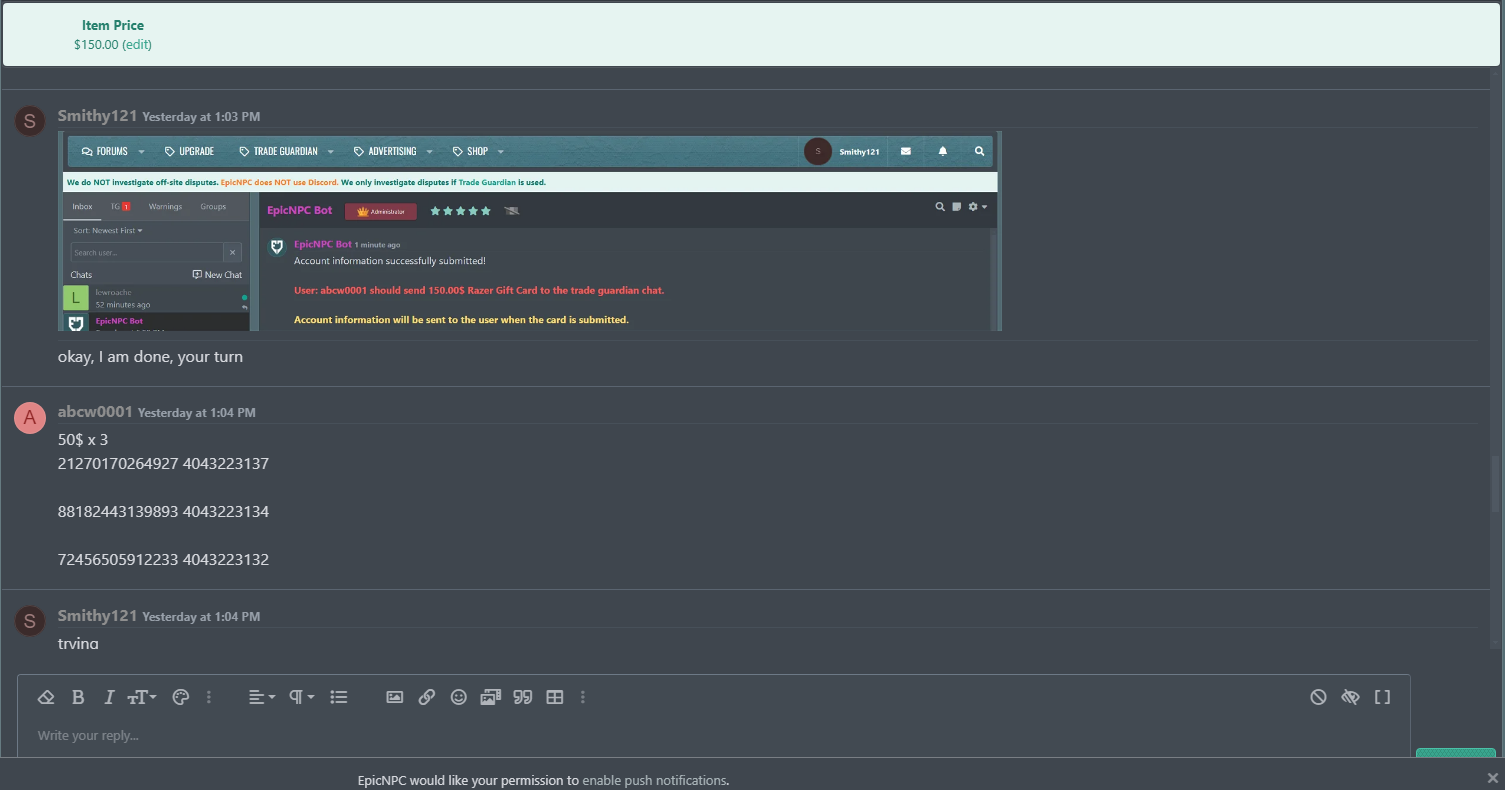
Task: Open the attached screenshot in Smithy121's message
Action: point(530,231)
